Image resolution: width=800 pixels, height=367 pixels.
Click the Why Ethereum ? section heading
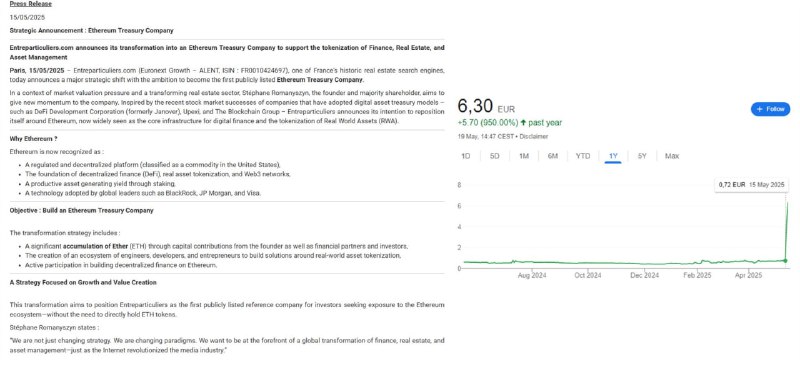pyautogui.click(x=34, y=139)
